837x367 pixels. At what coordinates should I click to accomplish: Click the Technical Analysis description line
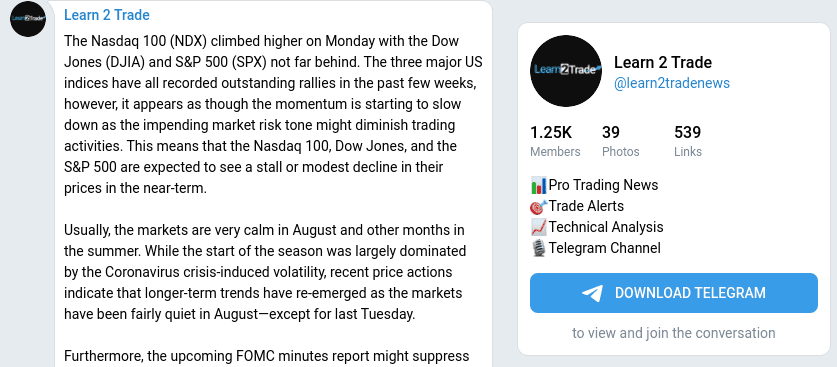[x=597, y=227]
